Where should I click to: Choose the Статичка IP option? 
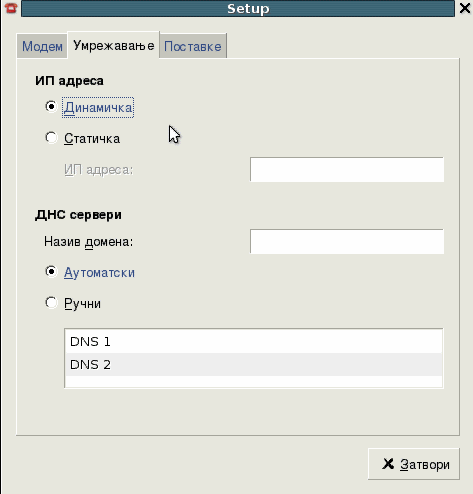click(x=51, y=138)
